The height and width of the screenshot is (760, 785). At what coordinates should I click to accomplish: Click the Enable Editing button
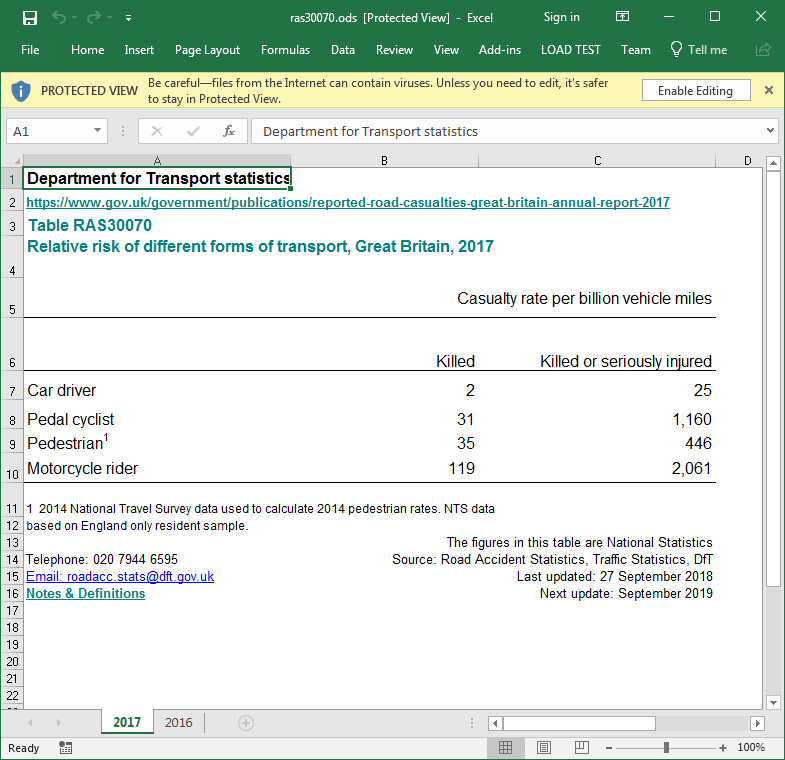(695, 90)
